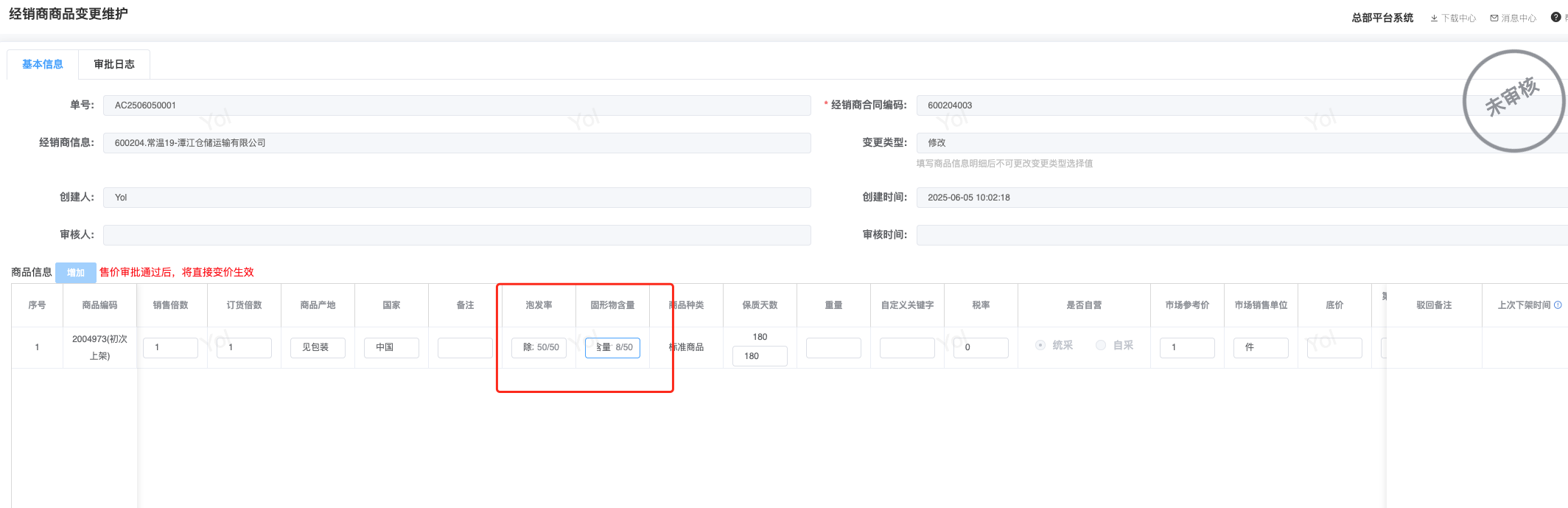Open the 变更类型 dropdown showing 修改
This screenshot has height=508, width=1568.
(1242, 143)
